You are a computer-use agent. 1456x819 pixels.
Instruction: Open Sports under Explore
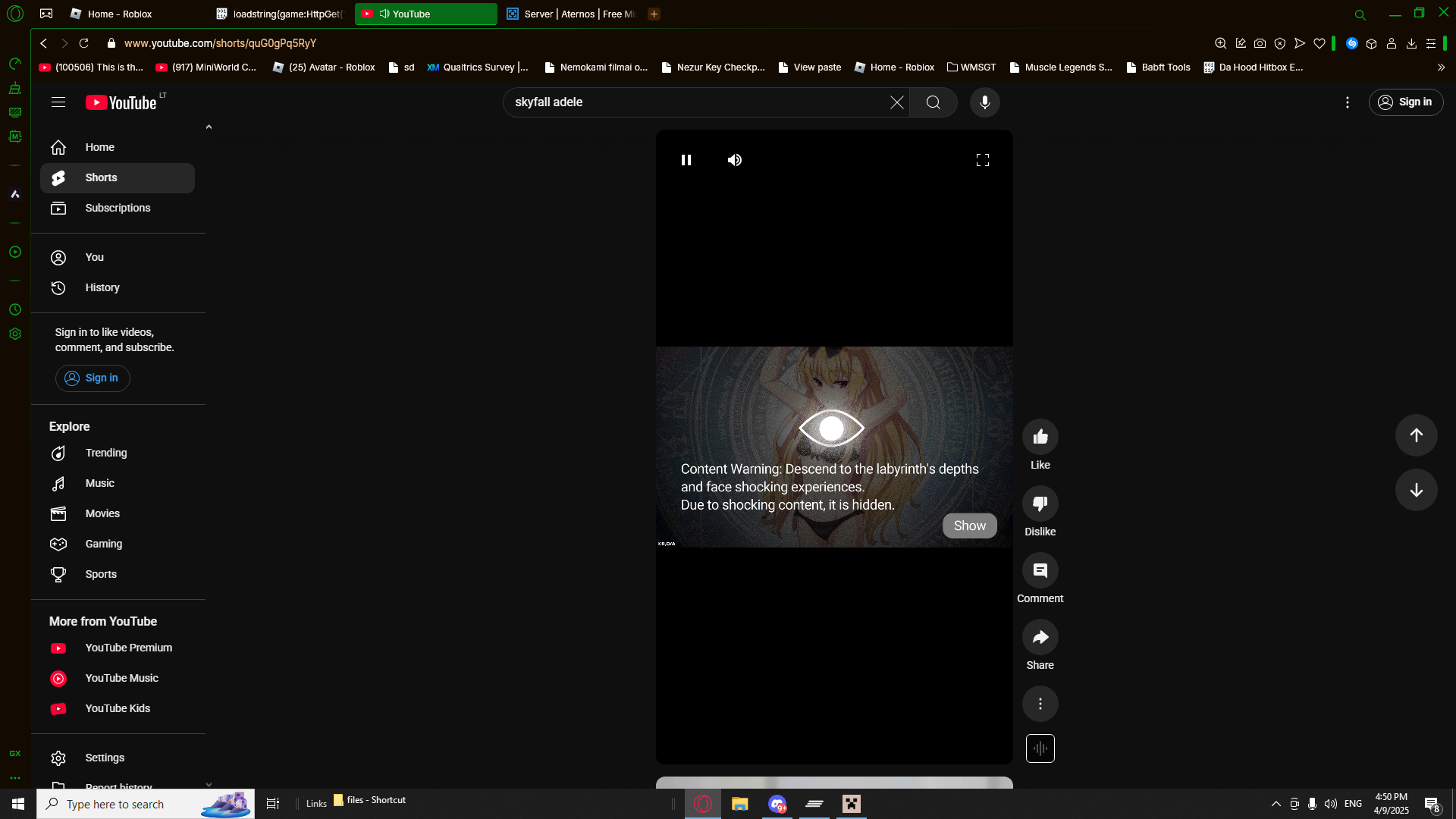tap(118, 575)
